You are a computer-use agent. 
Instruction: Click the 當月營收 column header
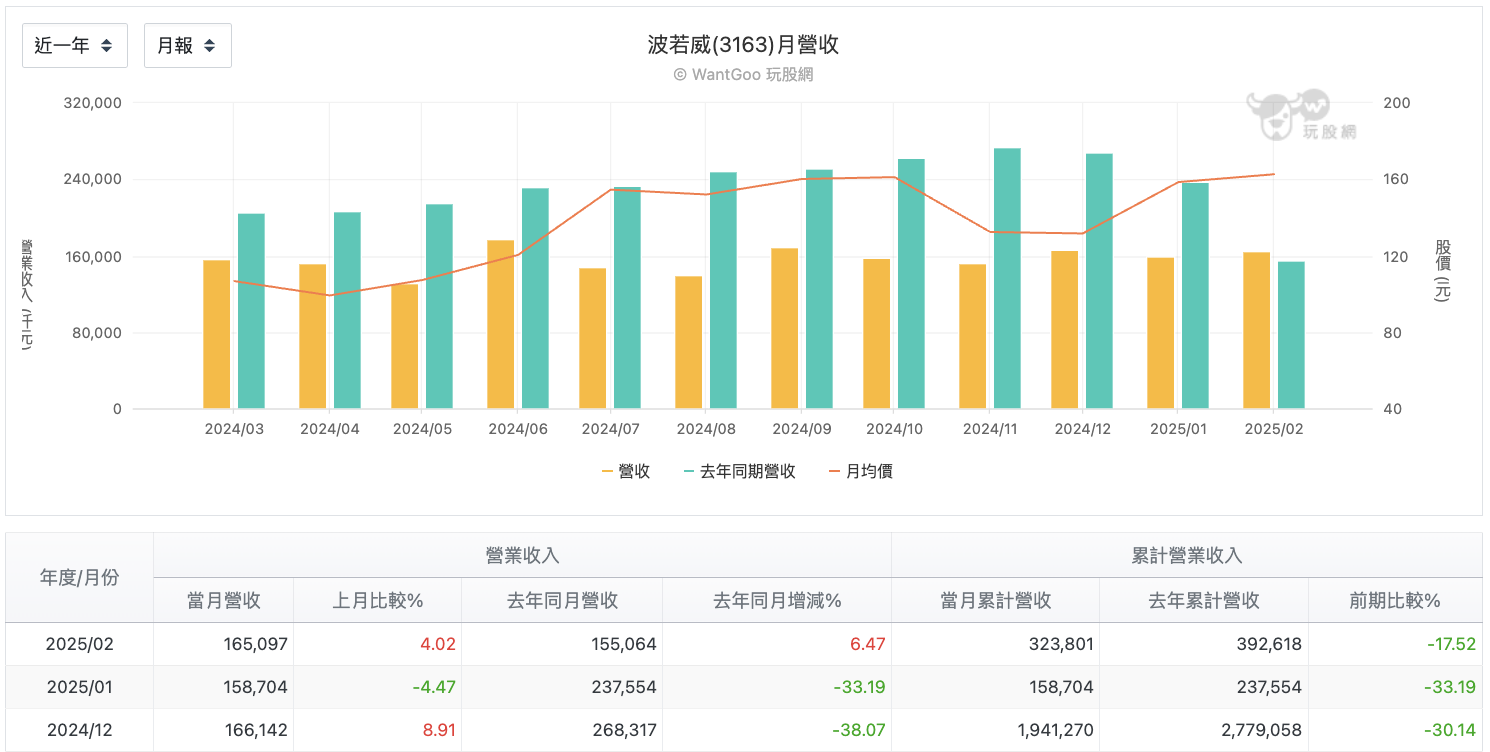click(x=224, y=600)
